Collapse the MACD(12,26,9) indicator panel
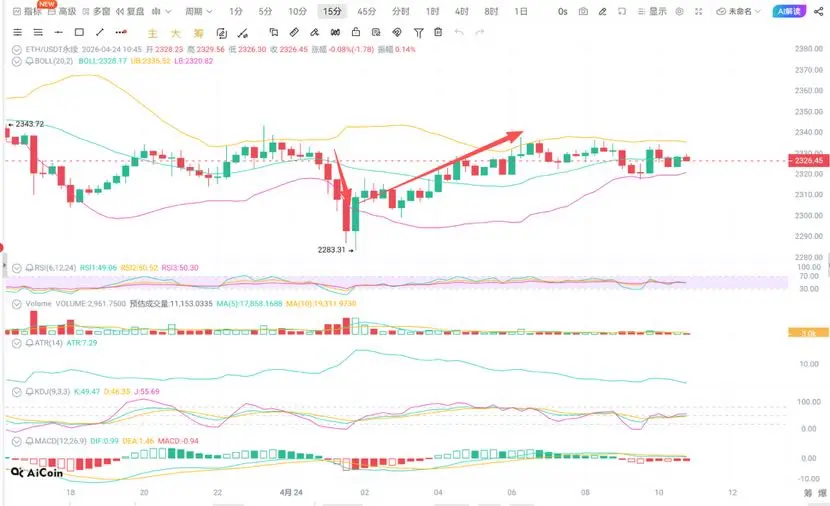The width and height of the screenshot is (830, 506). click(17, 441)
